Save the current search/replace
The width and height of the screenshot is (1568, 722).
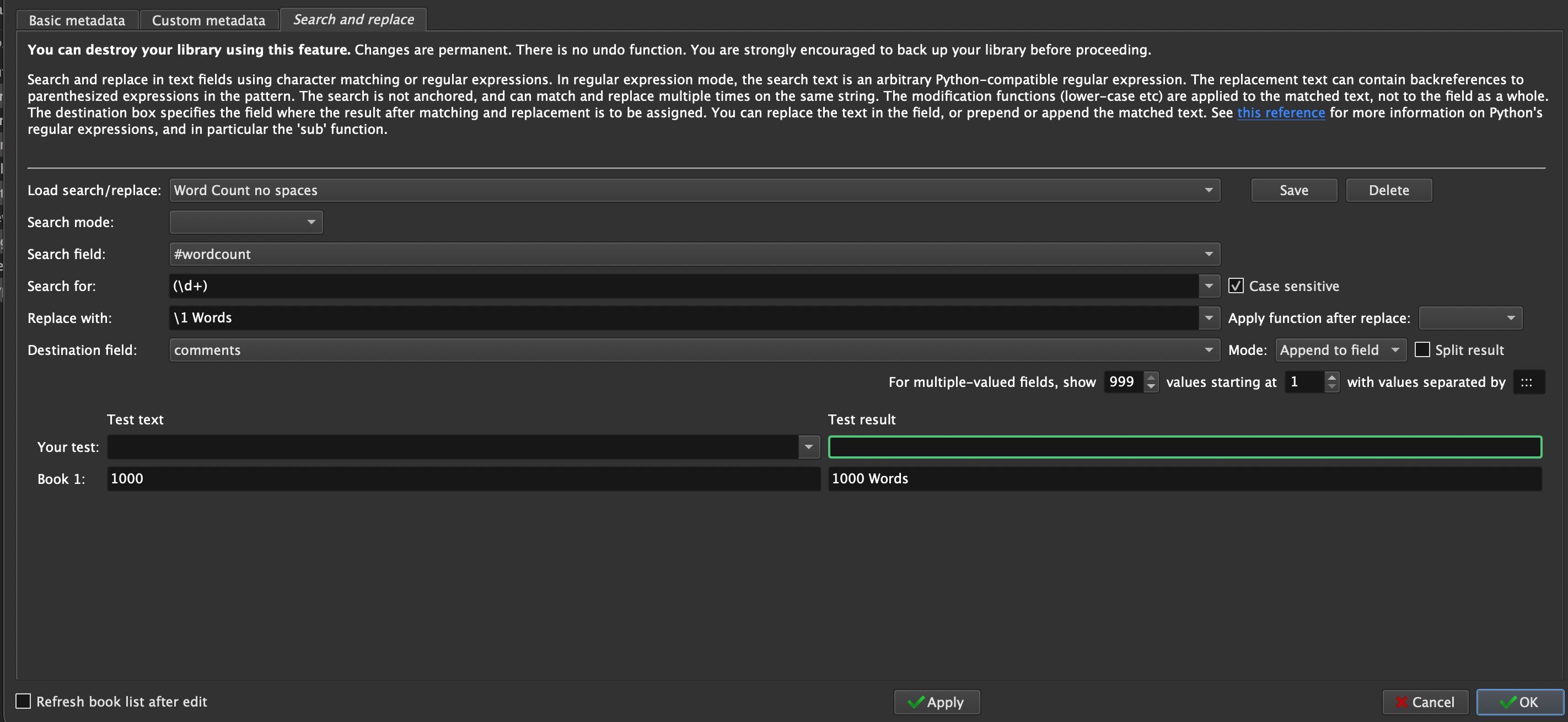[x=1293, y=190]
